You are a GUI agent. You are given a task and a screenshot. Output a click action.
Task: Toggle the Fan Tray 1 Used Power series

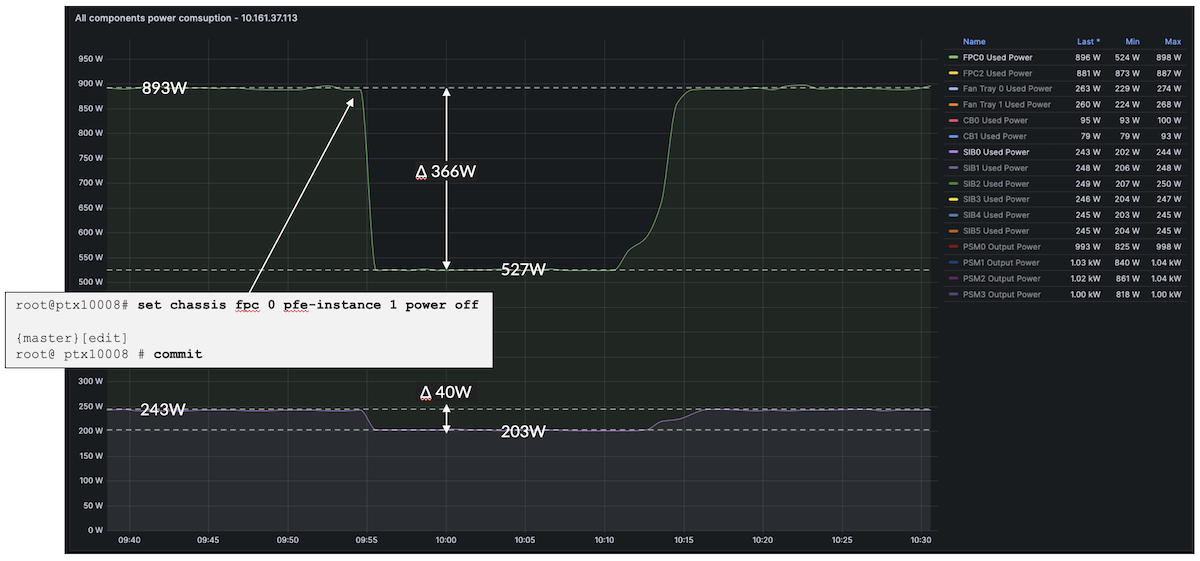click(x=1006, y=105)
